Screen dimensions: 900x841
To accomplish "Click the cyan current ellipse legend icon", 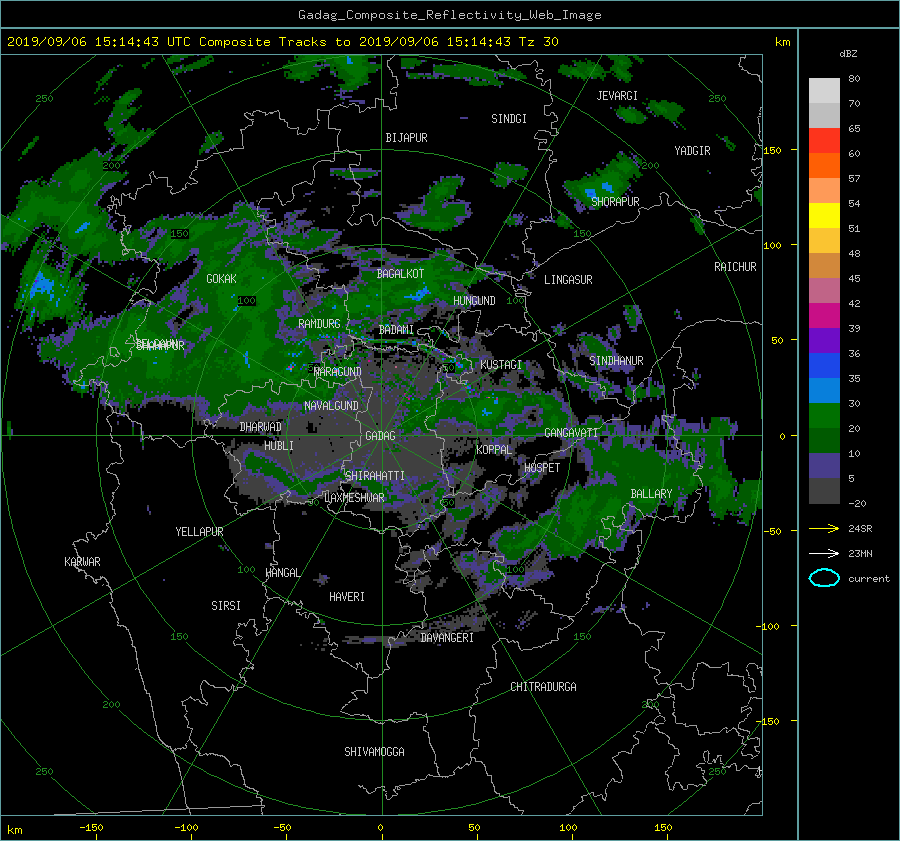I will (824, 578).
